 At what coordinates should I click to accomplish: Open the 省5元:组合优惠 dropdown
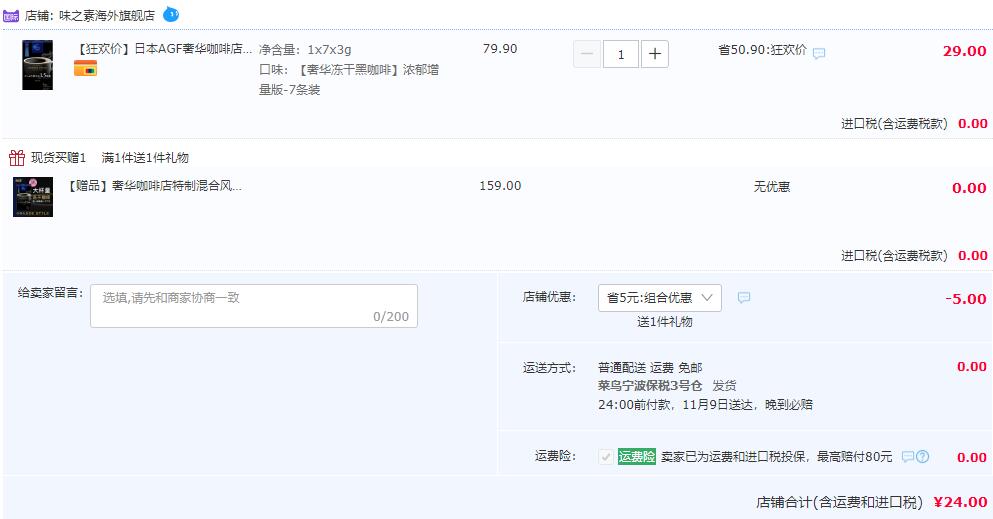[660, 297]
